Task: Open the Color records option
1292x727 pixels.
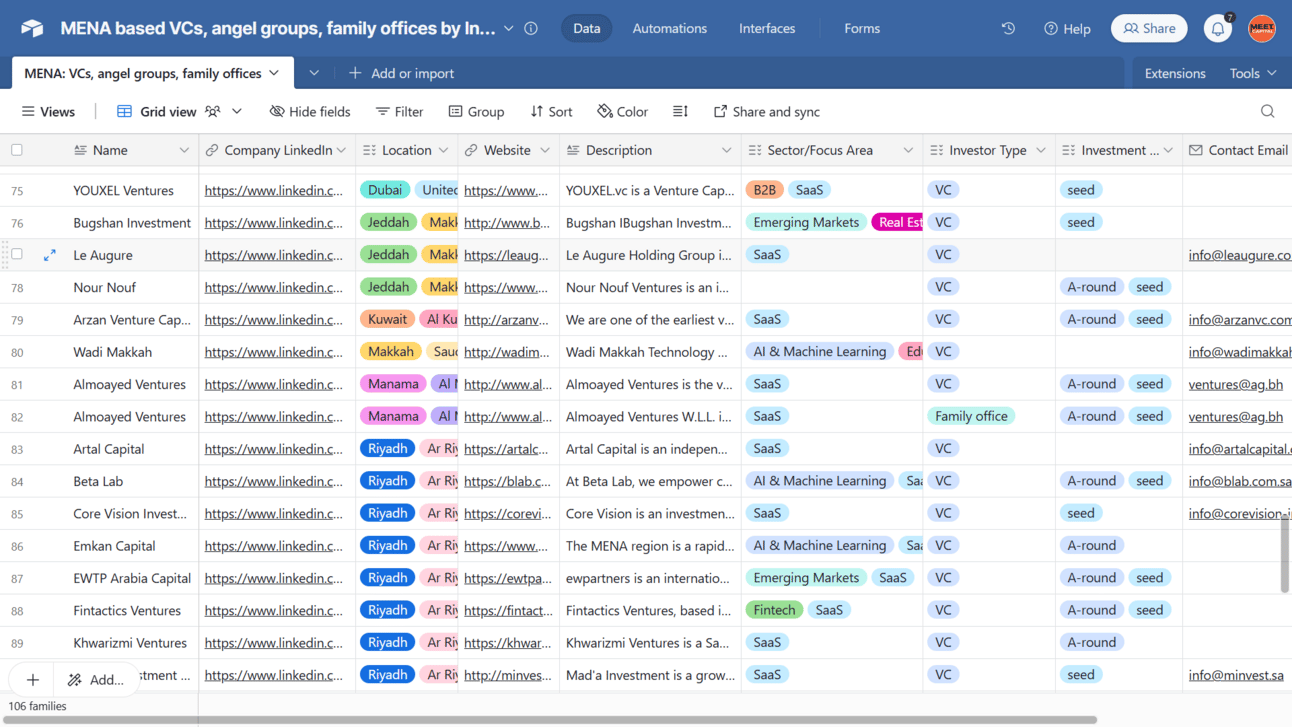Action: 622,112
